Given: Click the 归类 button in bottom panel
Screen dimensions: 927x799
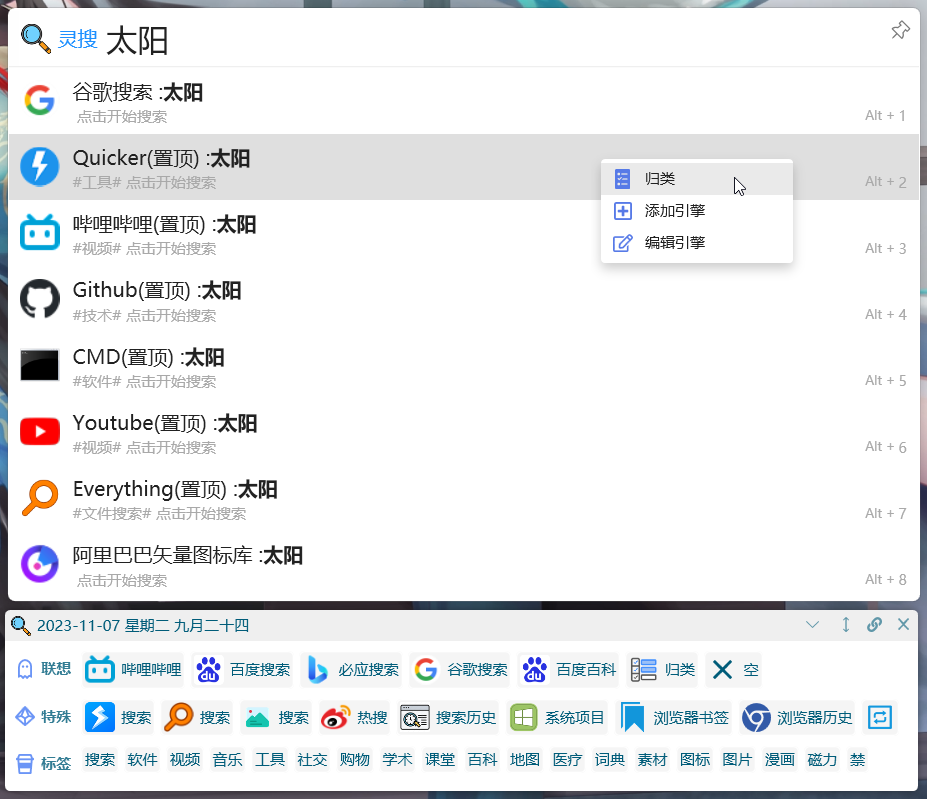Looking at the screenshot, I should pos(662,670).
